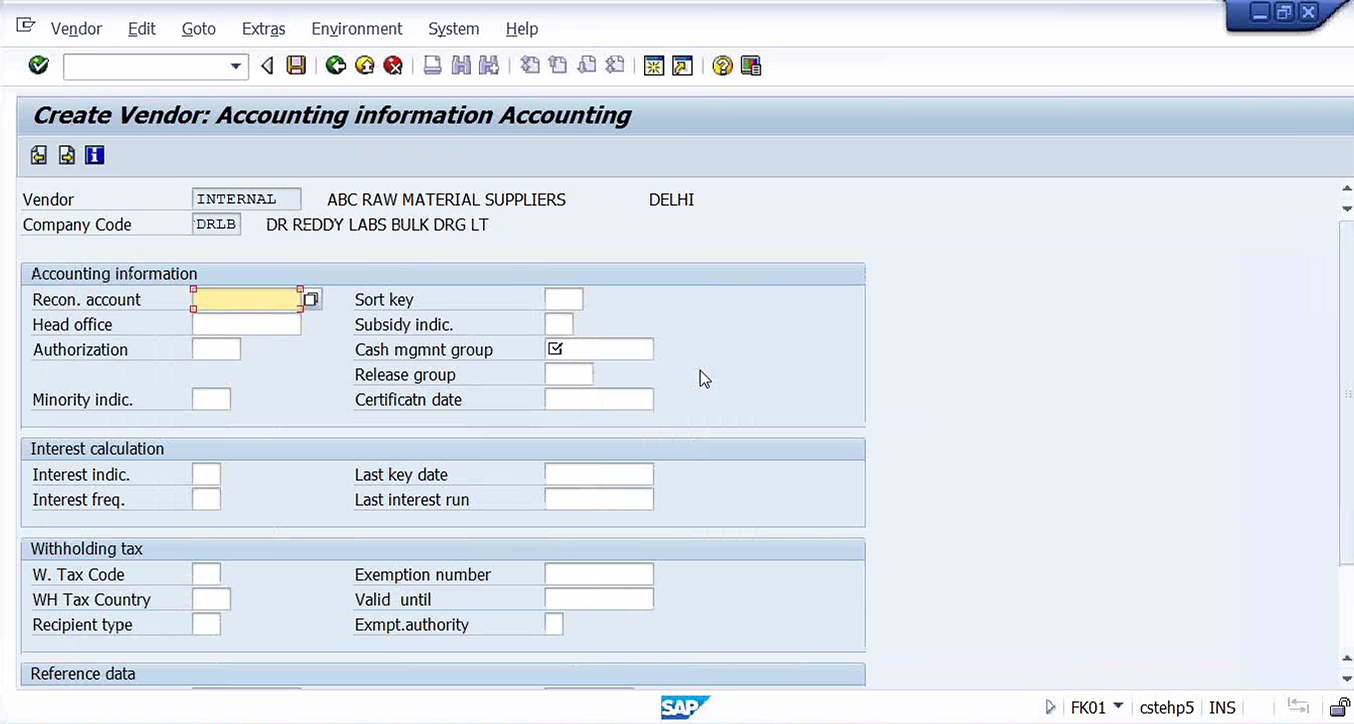Save the vendor with the floppy disk icon
The height and width of the screenshot is (724, 1354).
296,66
